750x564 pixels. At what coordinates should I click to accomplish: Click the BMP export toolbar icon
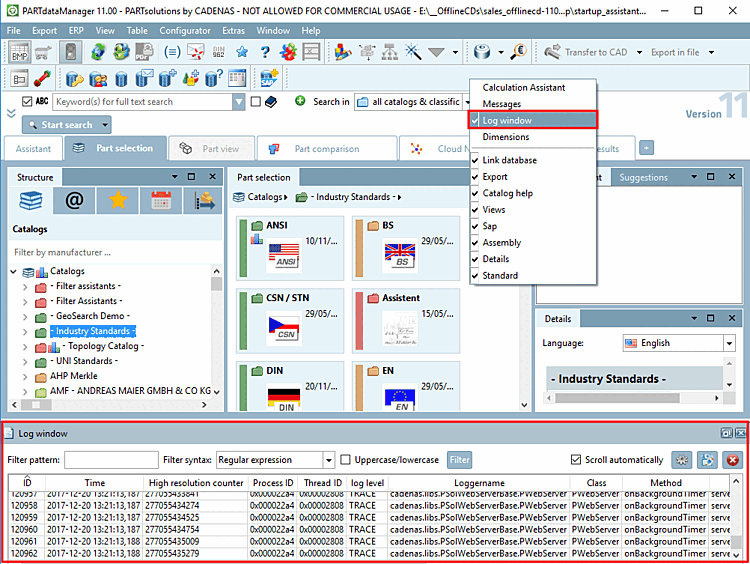pyautogui.click(x=19, y=52)
